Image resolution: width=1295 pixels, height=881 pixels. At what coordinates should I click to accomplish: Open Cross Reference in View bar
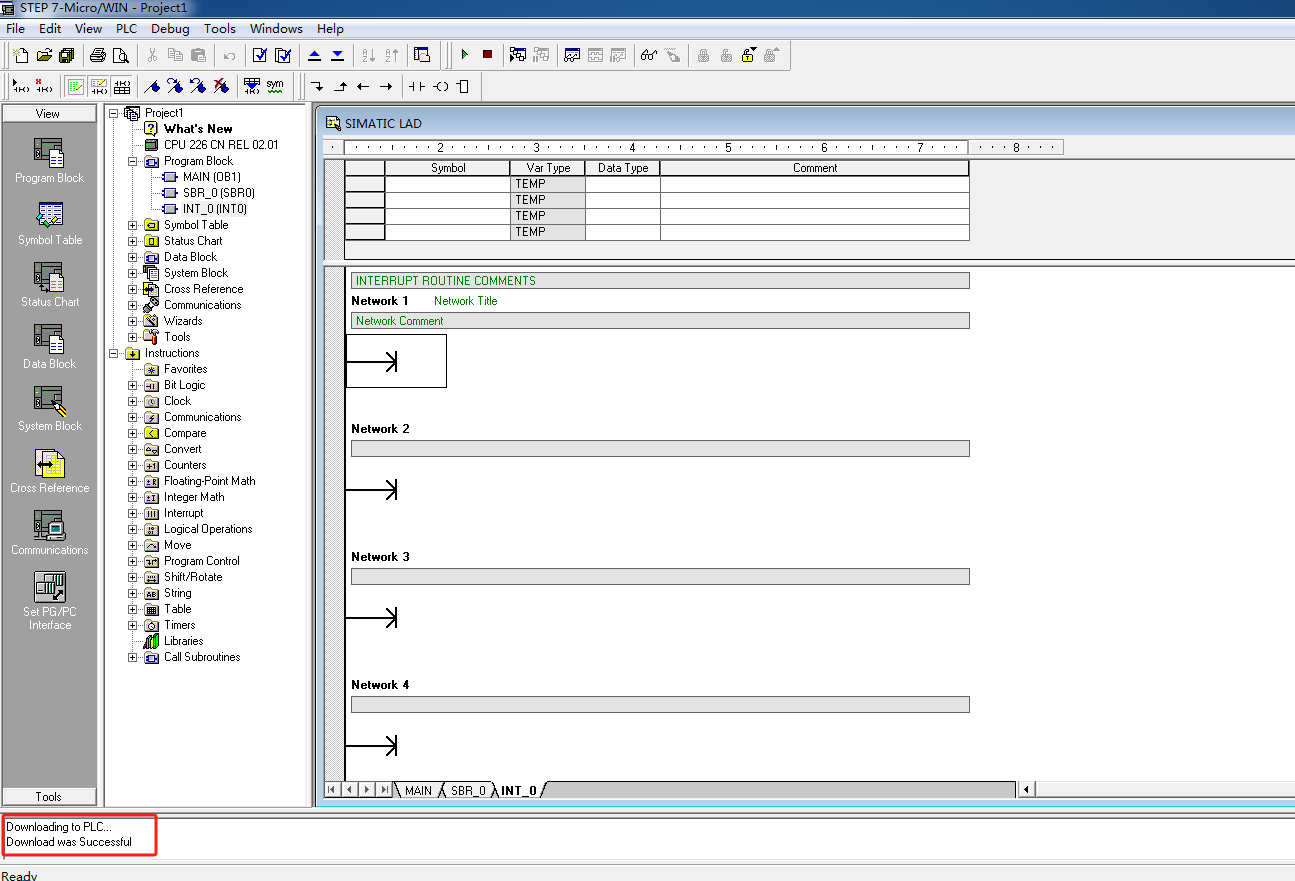coord(49,471)
